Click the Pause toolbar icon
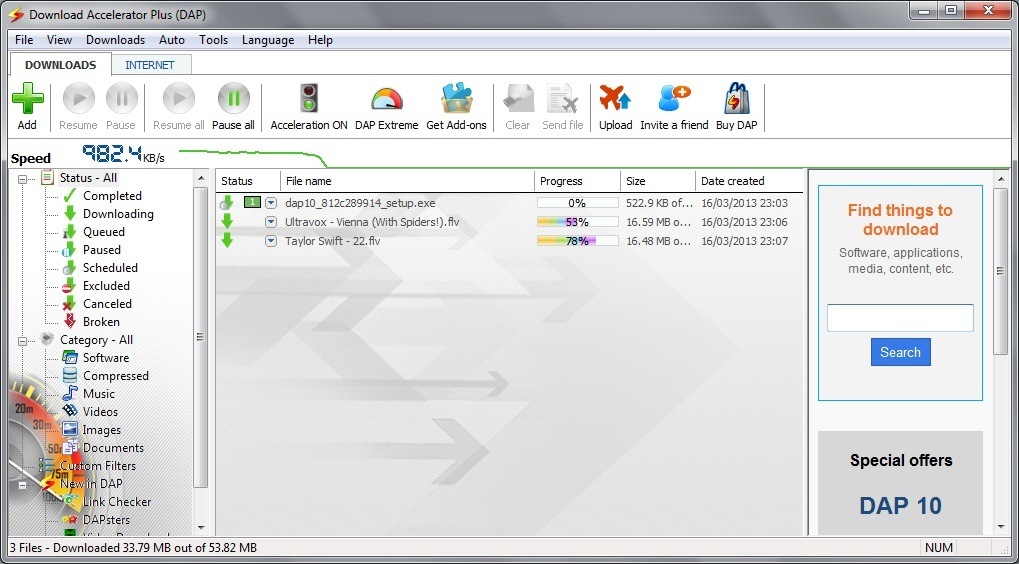This screenshot has height=564, width=1019. [122, 99]
